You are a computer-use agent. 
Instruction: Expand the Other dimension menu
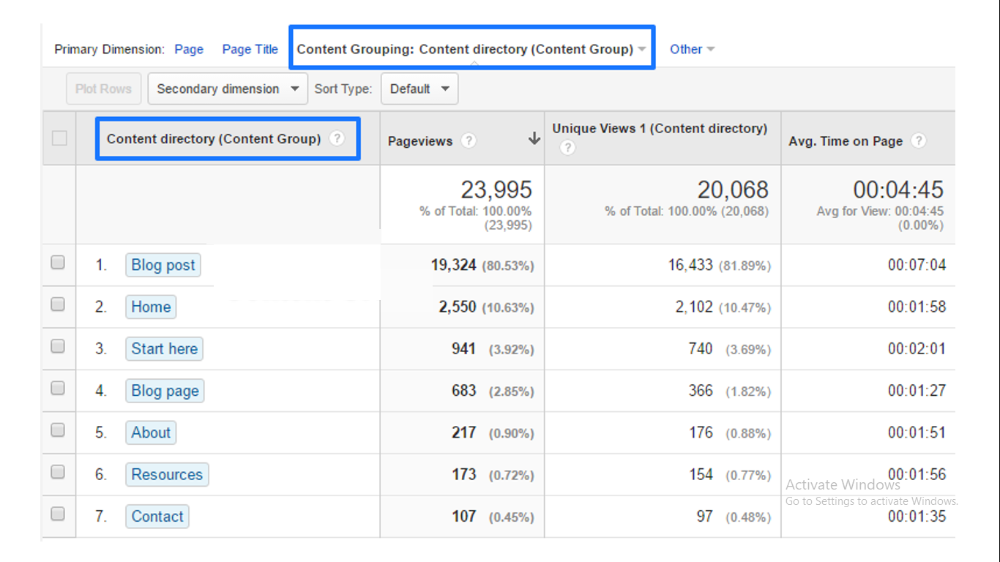click(x=692, y=49)
